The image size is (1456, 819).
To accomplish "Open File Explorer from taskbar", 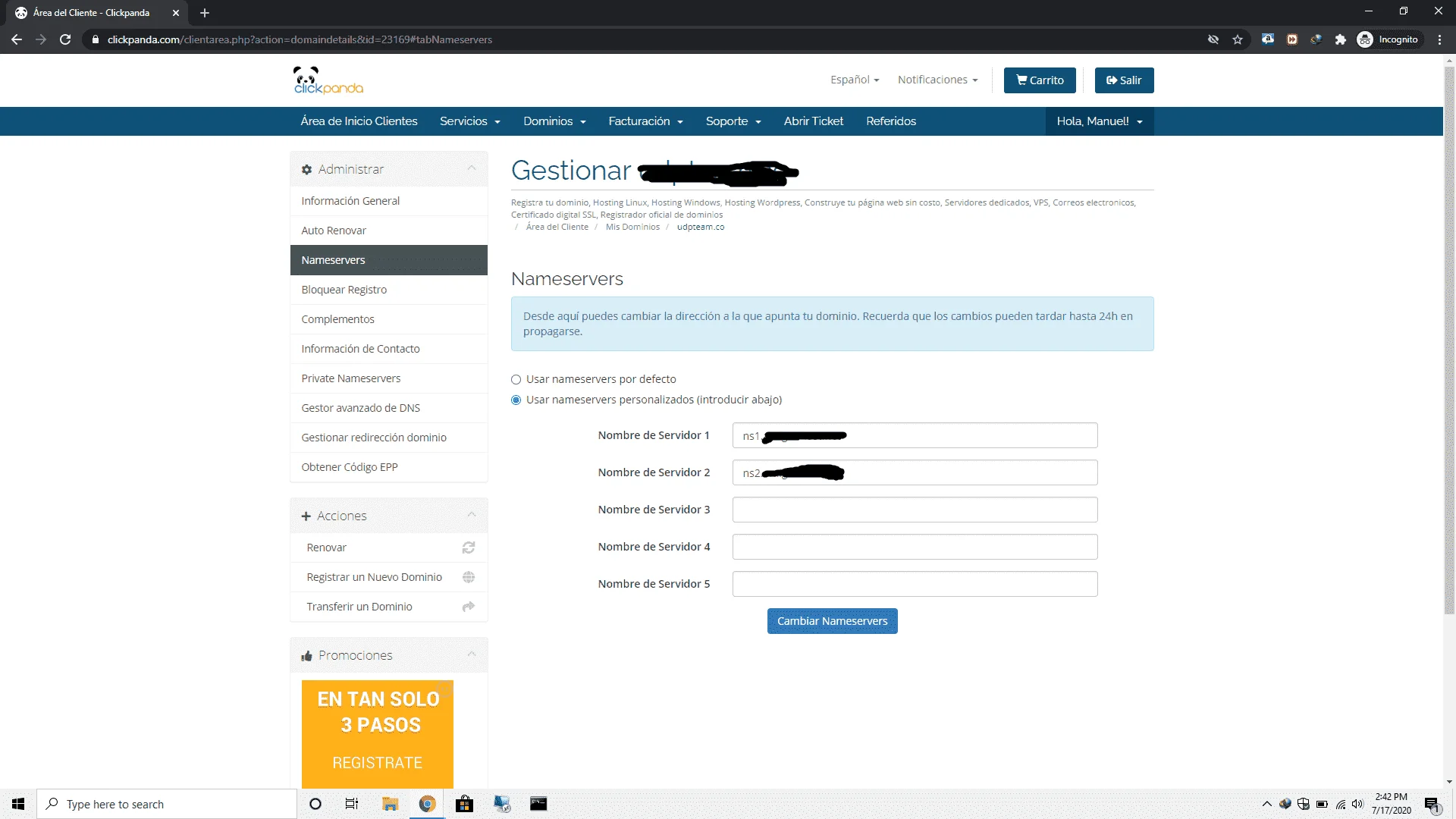I will pos(391,804).
